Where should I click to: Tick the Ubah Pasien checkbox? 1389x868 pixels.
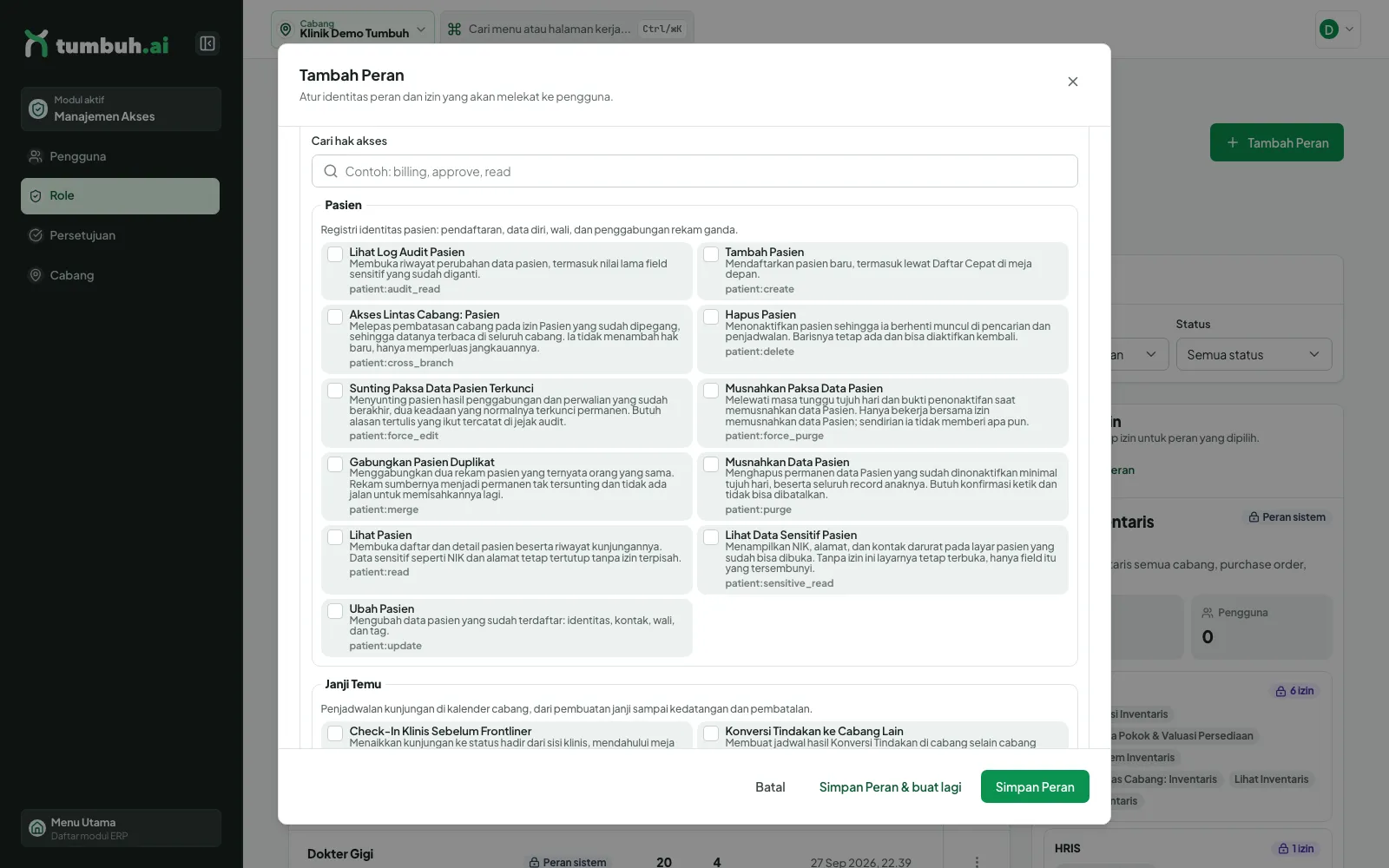(335, 611)
